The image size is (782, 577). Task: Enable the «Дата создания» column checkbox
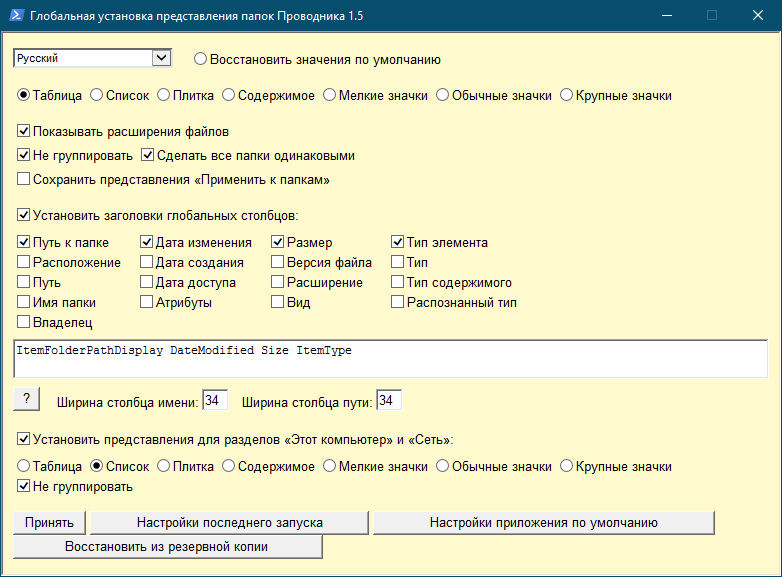coord(146,263)
